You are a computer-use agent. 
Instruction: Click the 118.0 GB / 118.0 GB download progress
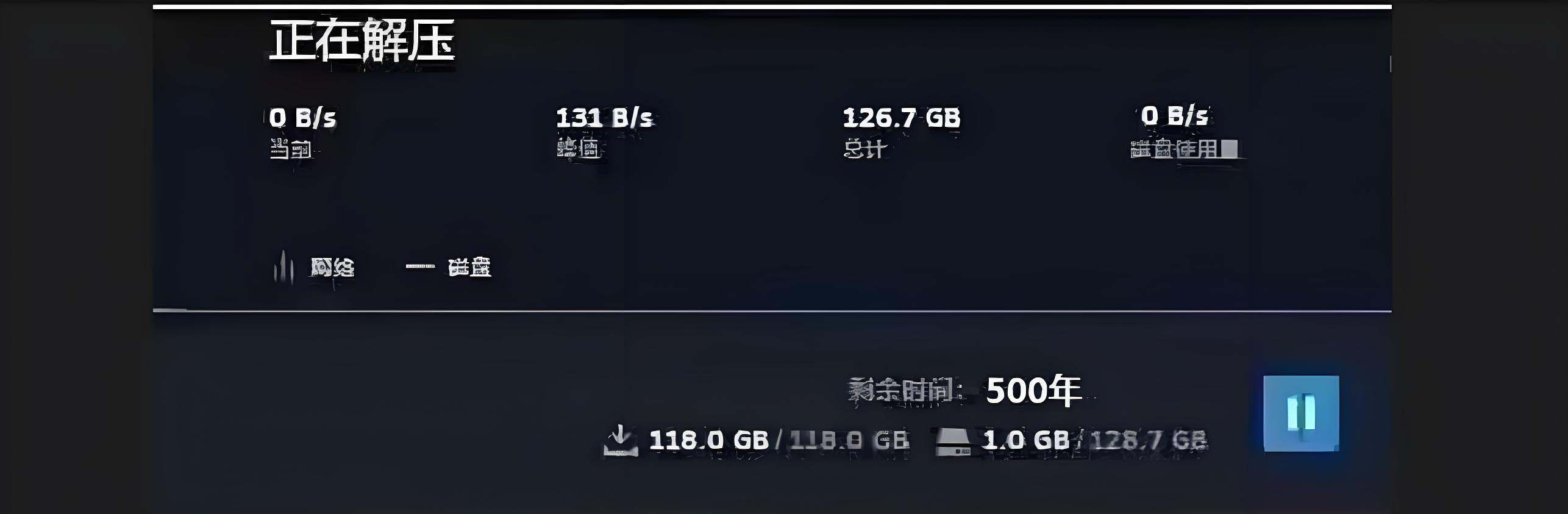(x=779, y=440)
